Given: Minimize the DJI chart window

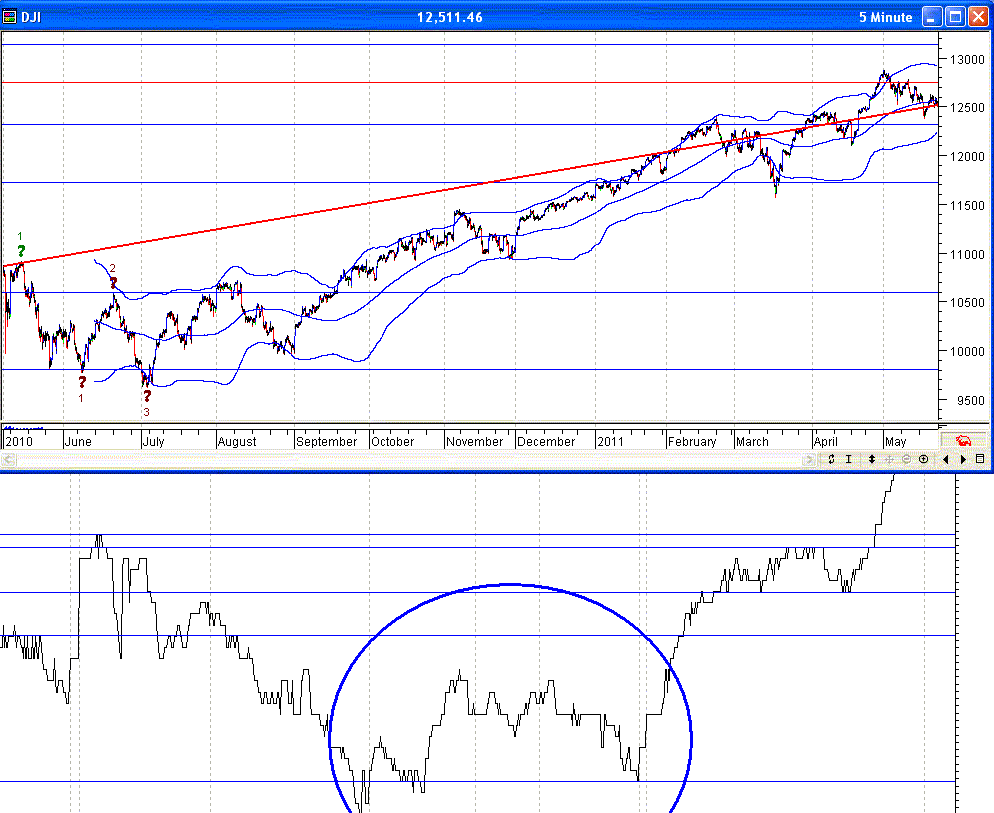Looking at the screenshot, I should coord(931,16).
